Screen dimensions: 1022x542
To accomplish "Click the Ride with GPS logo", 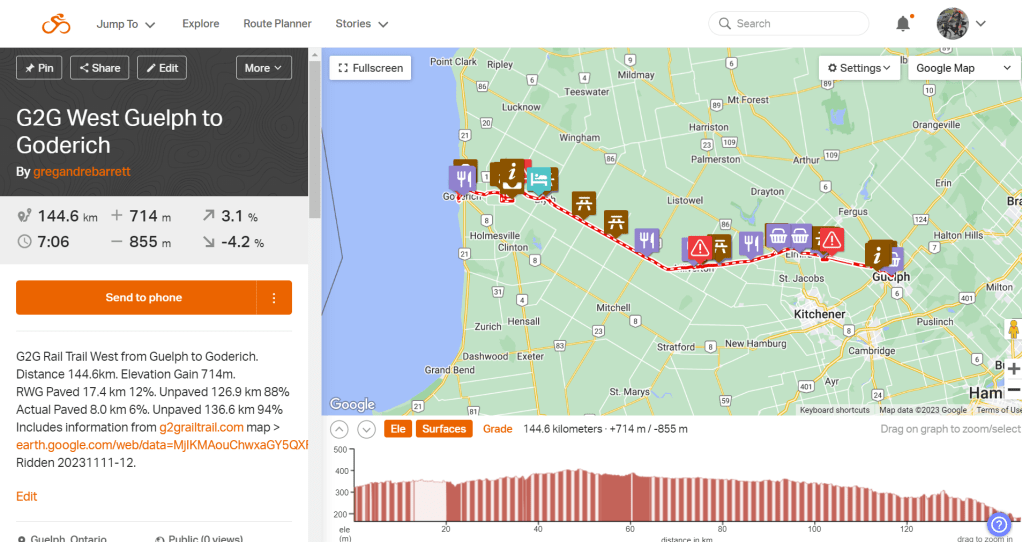I will (55, 24).
